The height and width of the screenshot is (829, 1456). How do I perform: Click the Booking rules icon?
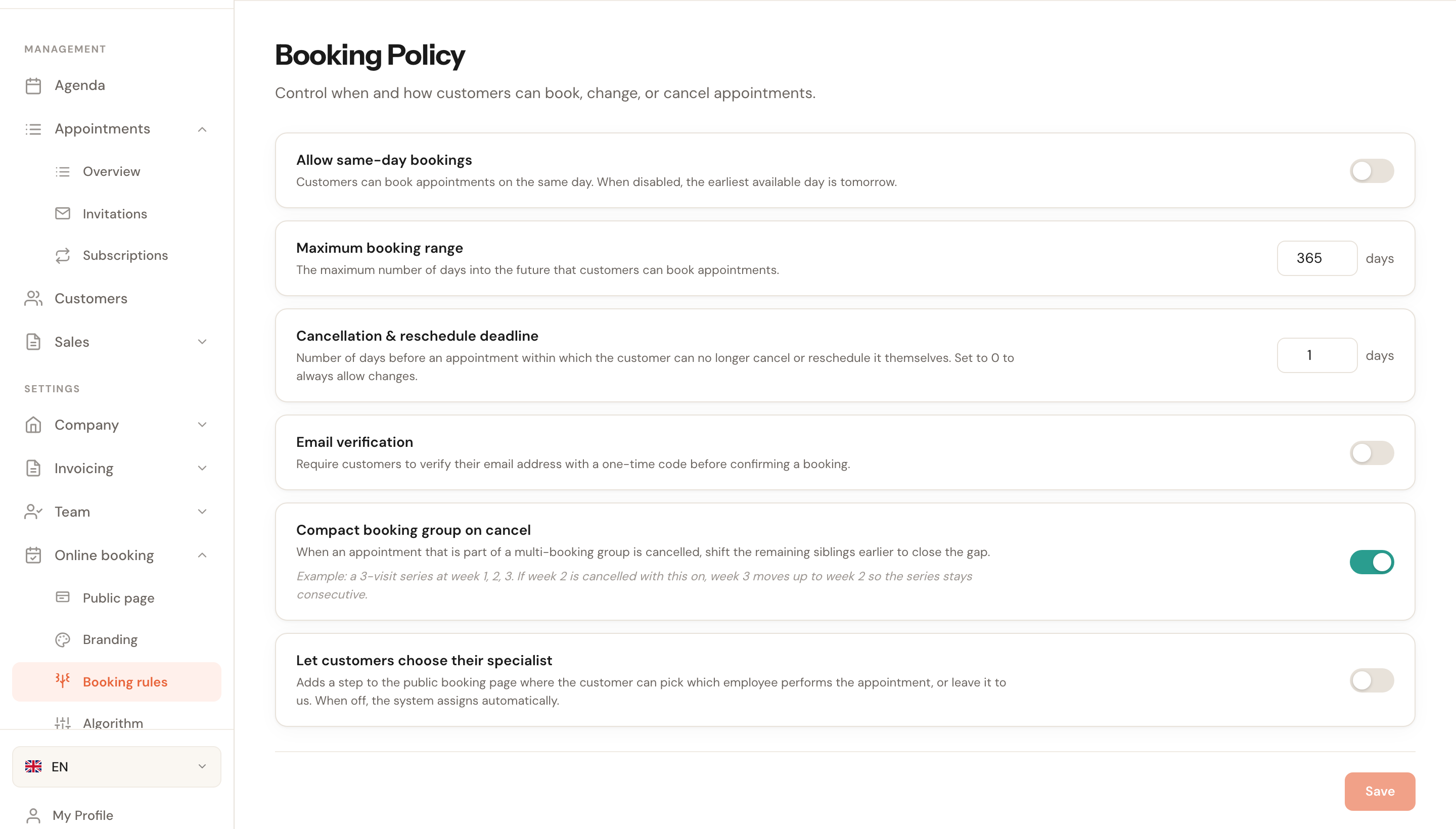pyautogui.click(x=63, y=680)
